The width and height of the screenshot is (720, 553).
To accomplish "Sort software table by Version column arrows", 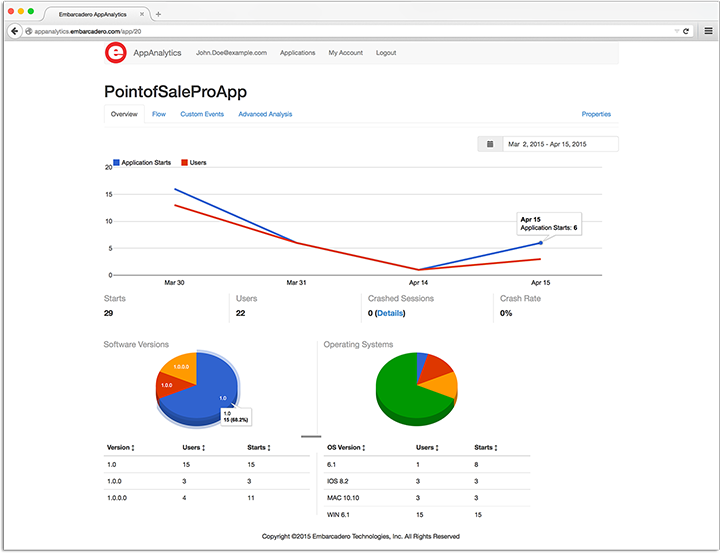I will coord(134,448).
